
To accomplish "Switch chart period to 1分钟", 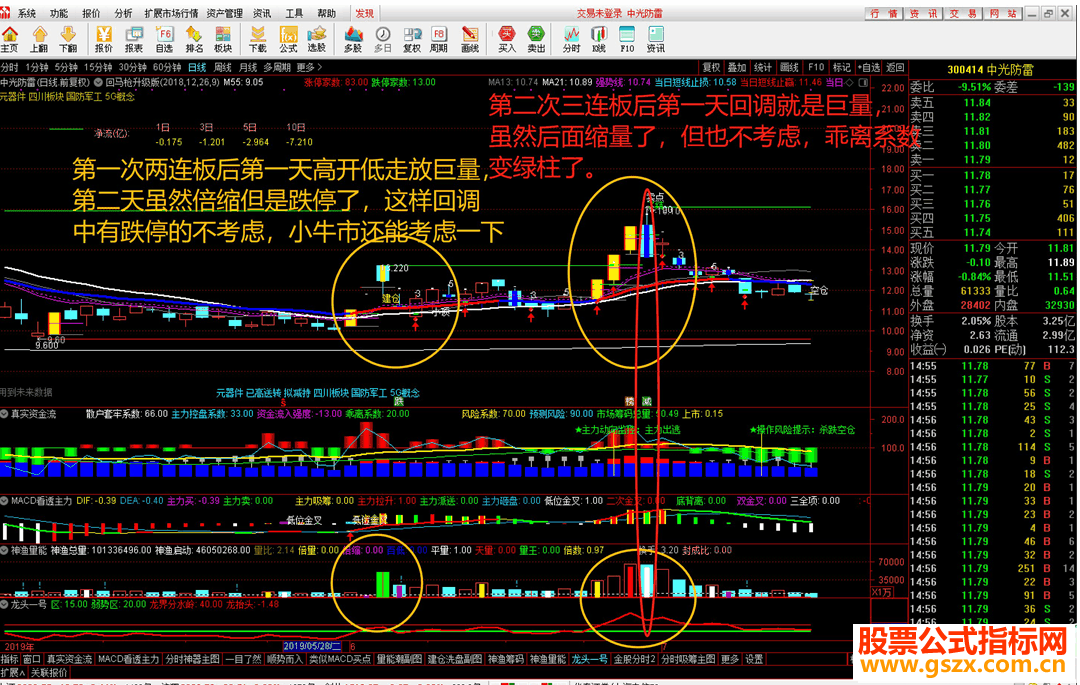I will [x=37, y=67].
